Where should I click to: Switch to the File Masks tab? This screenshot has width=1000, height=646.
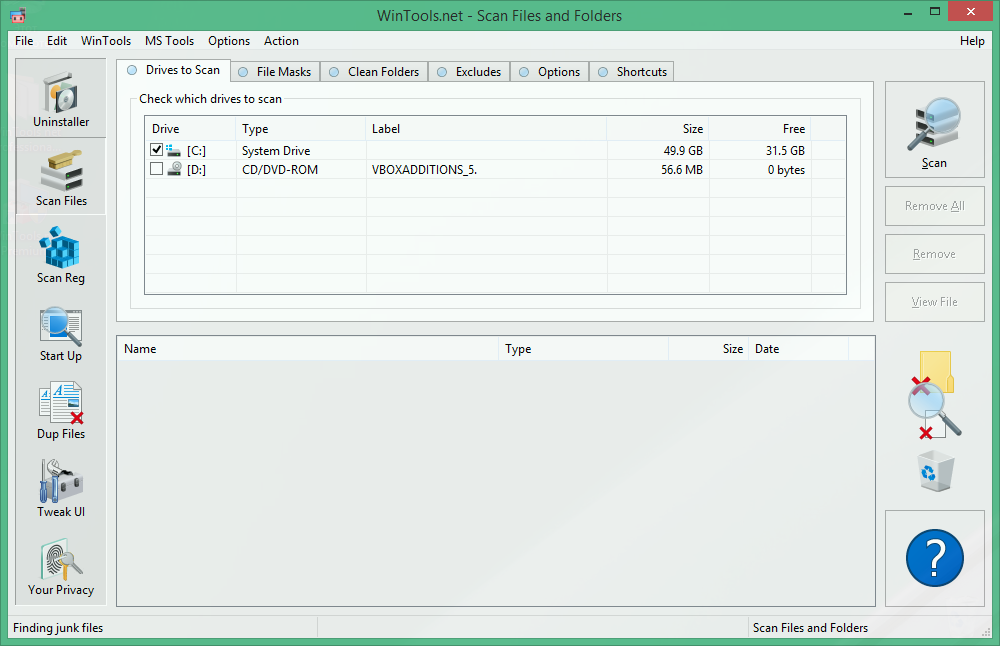click(275, 71)
